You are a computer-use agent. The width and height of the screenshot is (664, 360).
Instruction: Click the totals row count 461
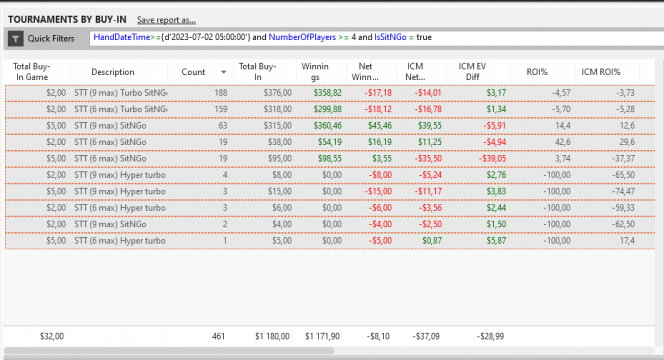pos(218,336)
